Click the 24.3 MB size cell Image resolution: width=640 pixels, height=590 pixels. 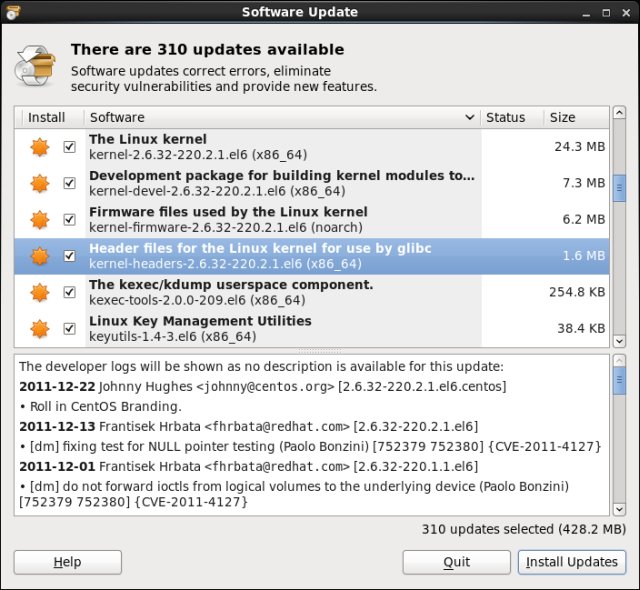580,146
